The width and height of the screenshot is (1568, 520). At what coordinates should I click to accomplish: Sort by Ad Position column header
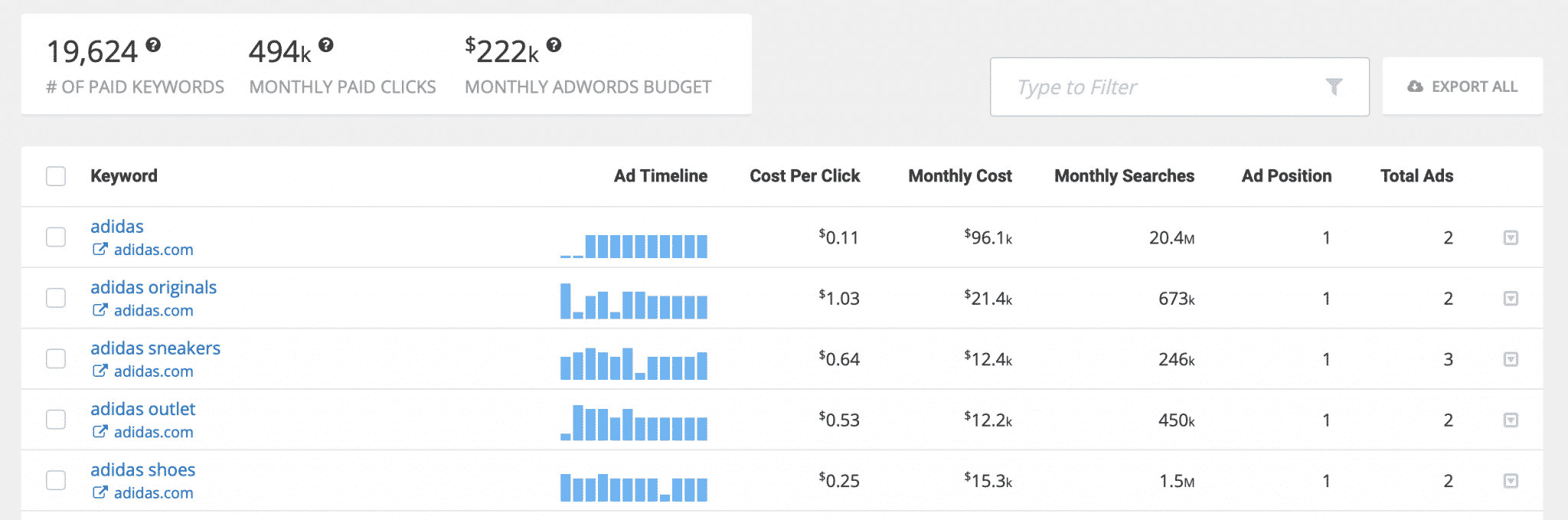coord(1286,176)
